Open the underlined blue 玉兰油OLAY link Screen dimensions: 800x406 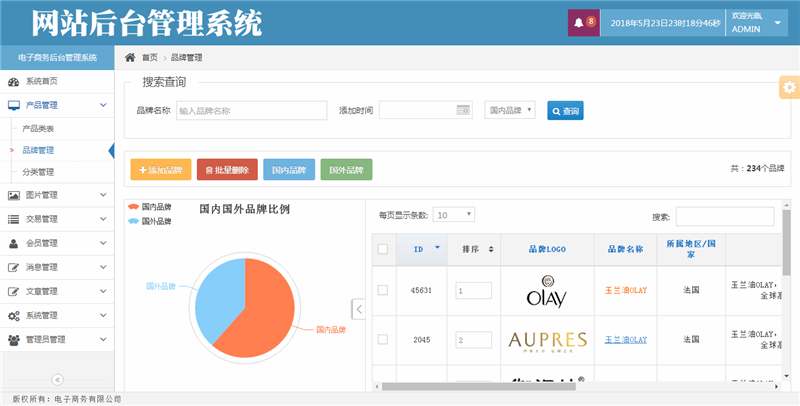point(626,340)
